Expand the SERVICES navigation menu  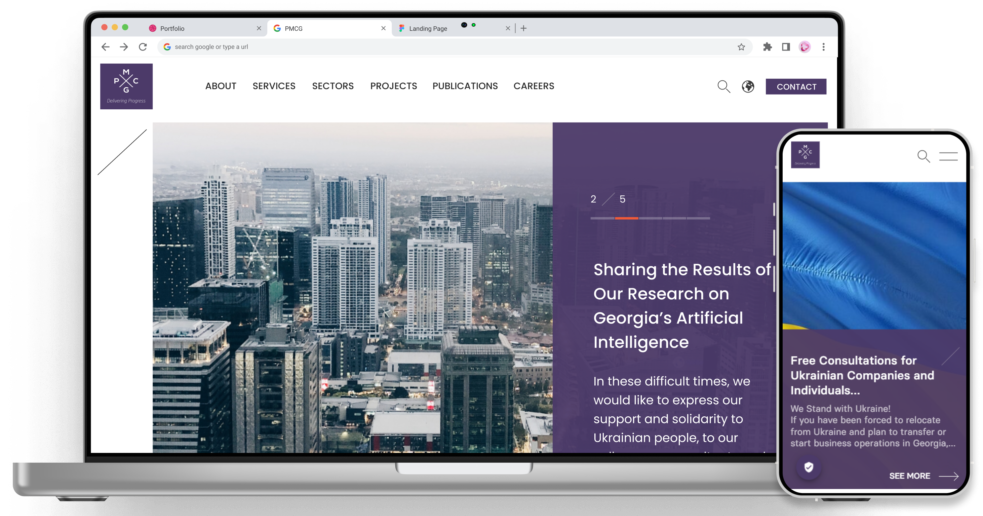pyautogui.click(x=274, y=86)
